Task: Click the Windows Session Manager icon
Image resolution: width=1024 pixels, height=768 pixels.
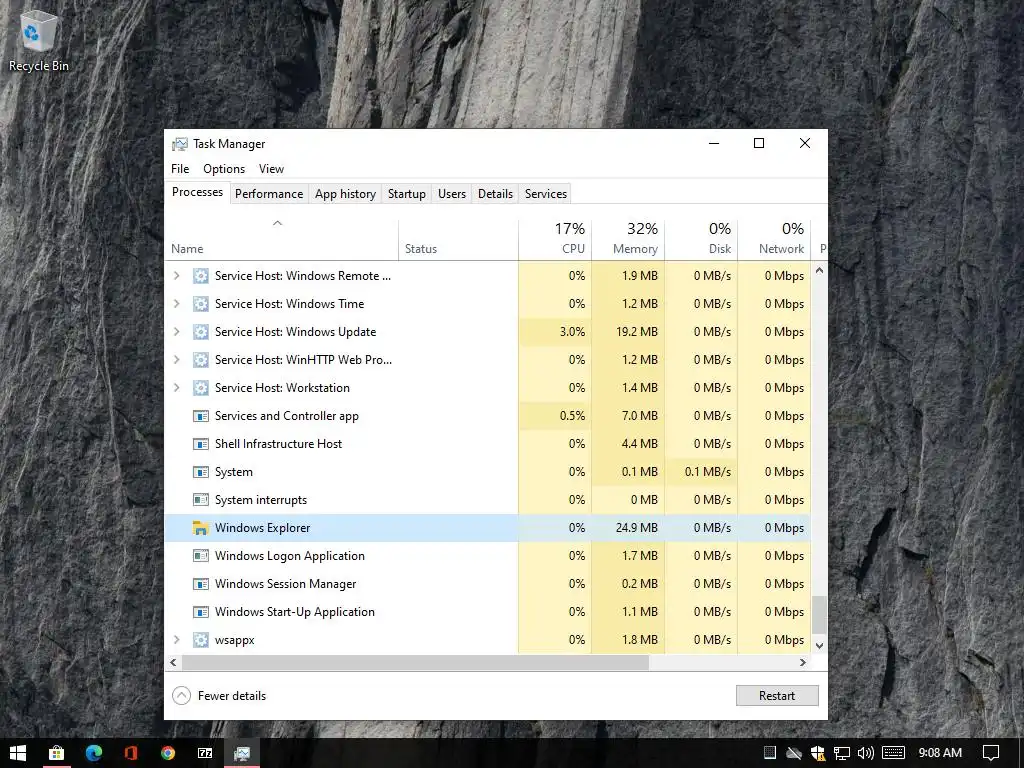Action: [200, 584]
